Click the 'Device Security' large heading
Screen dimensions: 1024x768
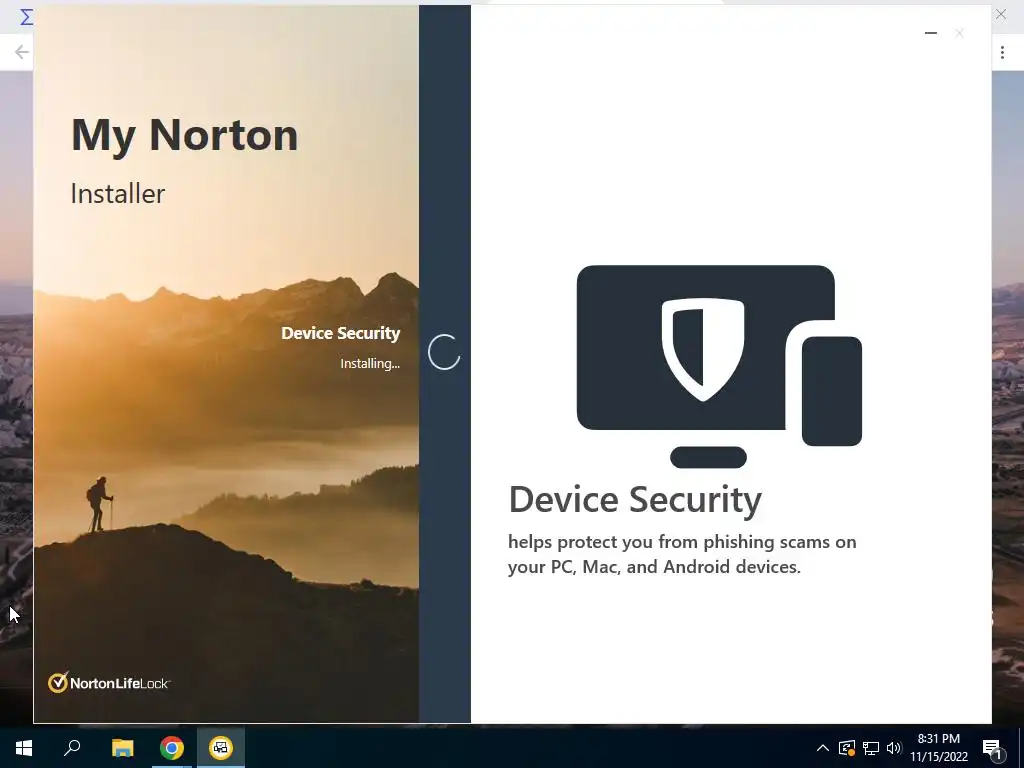635,500
